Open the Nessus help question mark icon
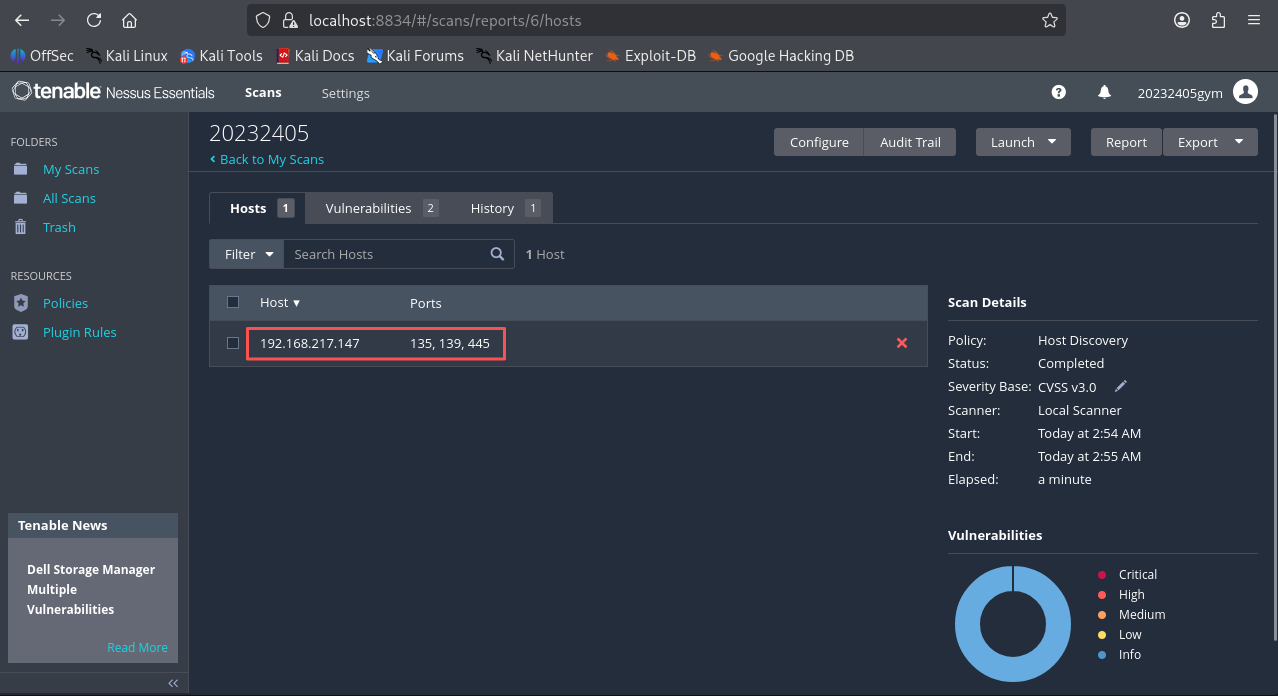The width and height of the screenshot is (1278, 696). [1059, 92]
